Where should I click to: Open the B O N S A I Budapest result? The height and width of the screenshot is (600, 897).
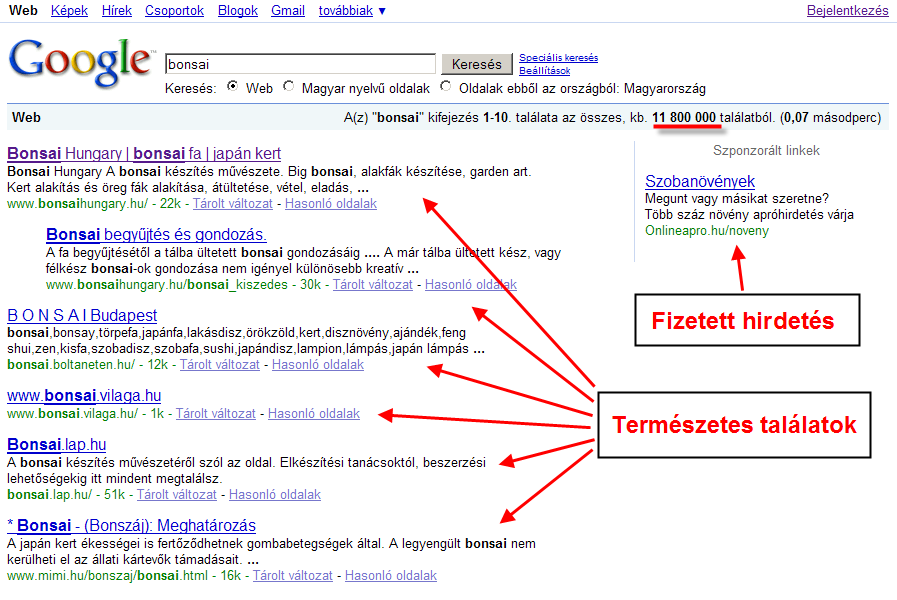click(x=82, y=315)
